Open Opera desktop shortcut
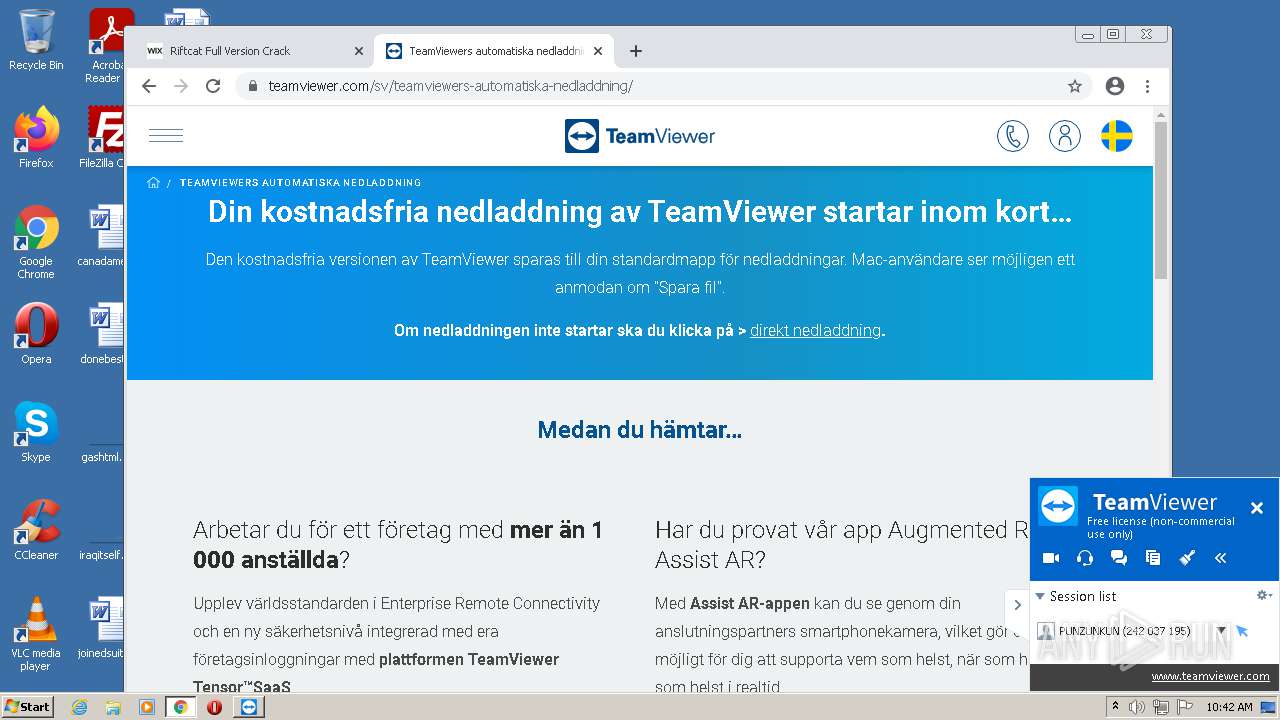 36,334
